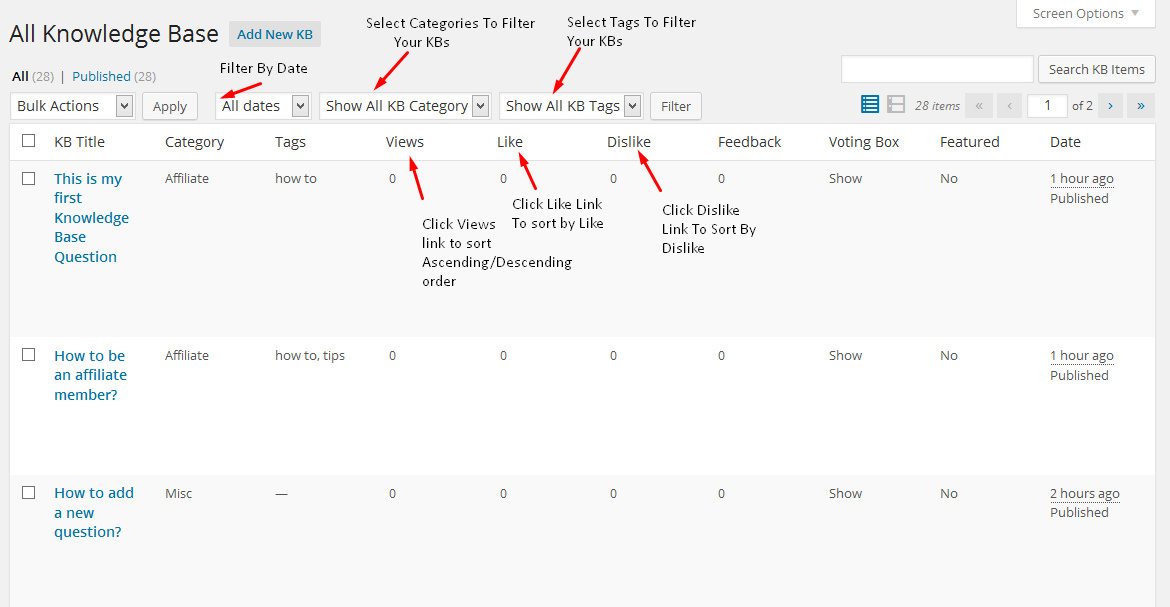Viewport: 1170px width, 607px height.
Task: Click inside the KB search input field
Action: click(x=936, y=68)
